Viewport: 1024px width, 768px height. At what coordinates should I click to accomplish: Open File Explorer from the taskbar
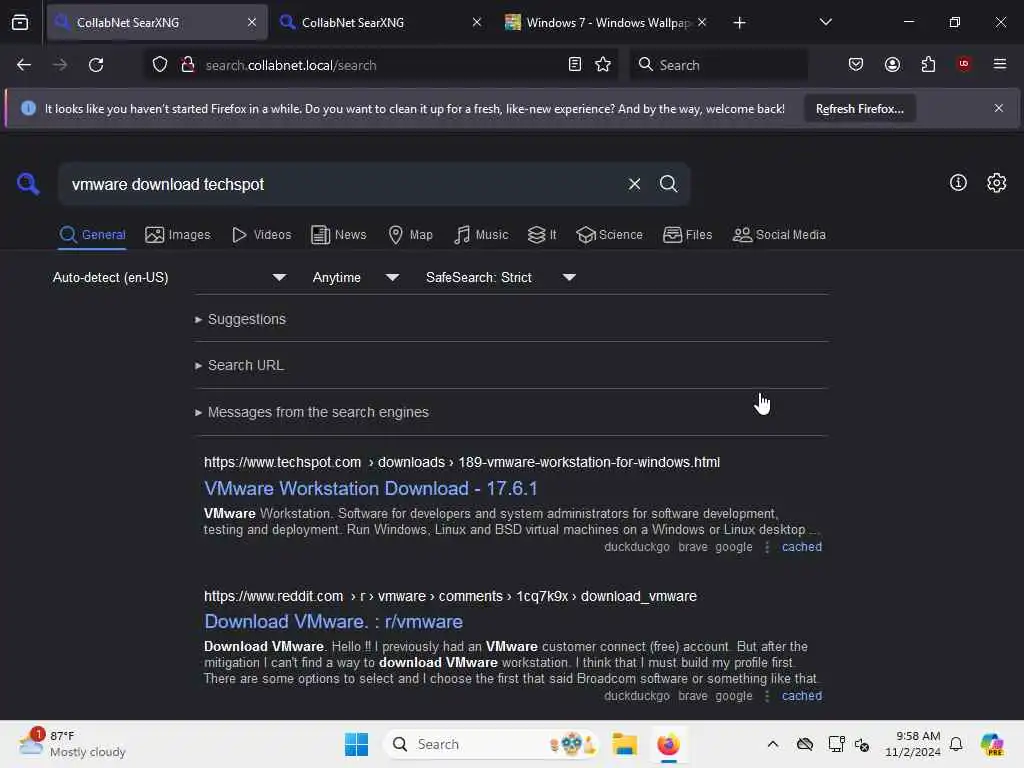coord(624,744)
